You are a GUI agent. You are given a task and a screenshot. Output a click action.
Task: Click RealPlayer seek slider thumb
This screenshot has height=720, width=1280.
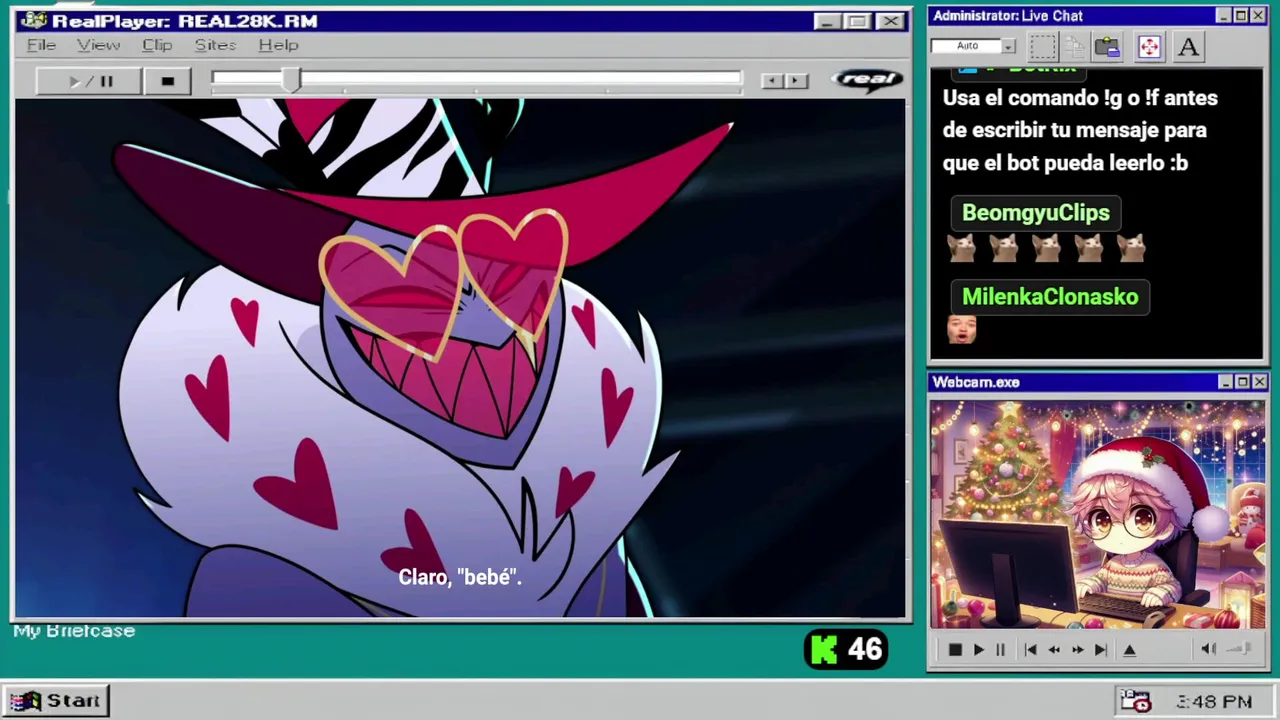291,81
